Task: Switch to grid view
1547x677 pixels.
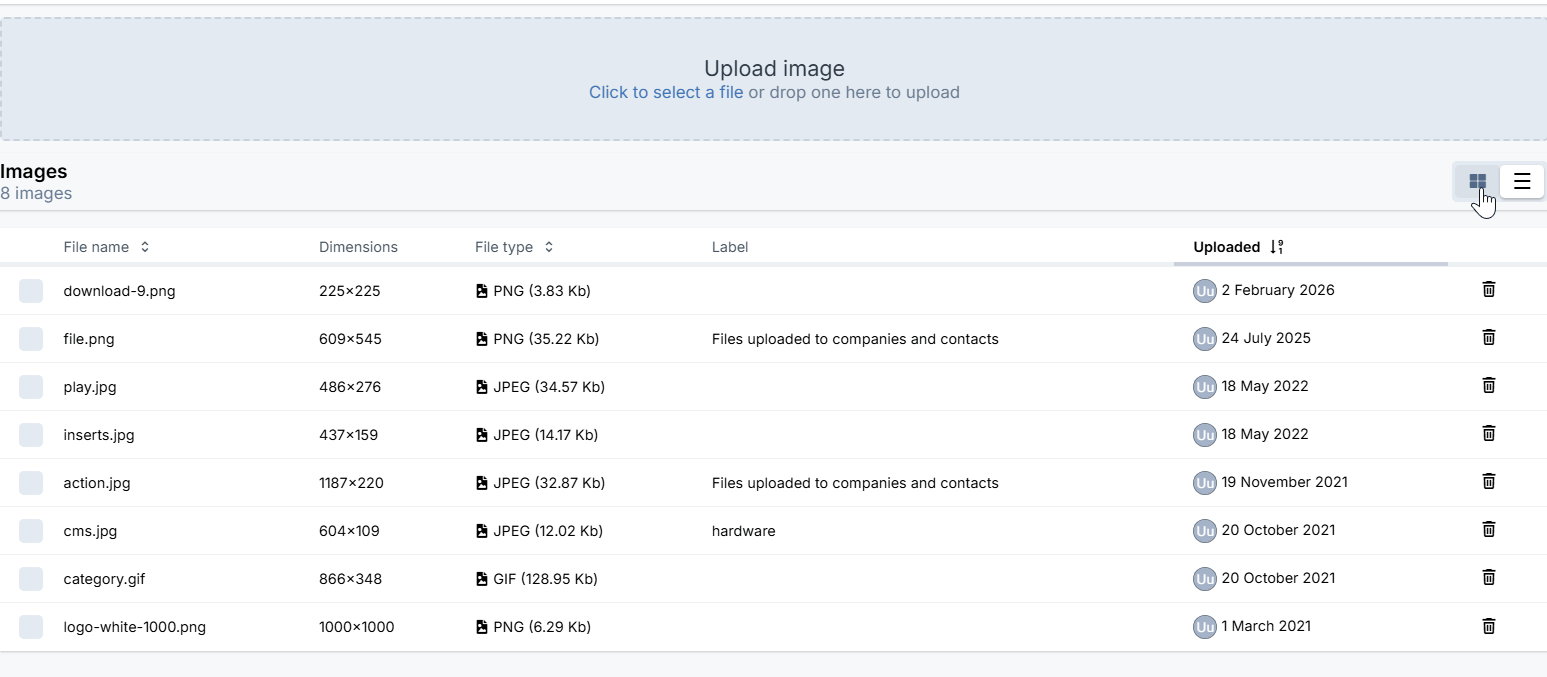Action: [x=1477, y=181]
